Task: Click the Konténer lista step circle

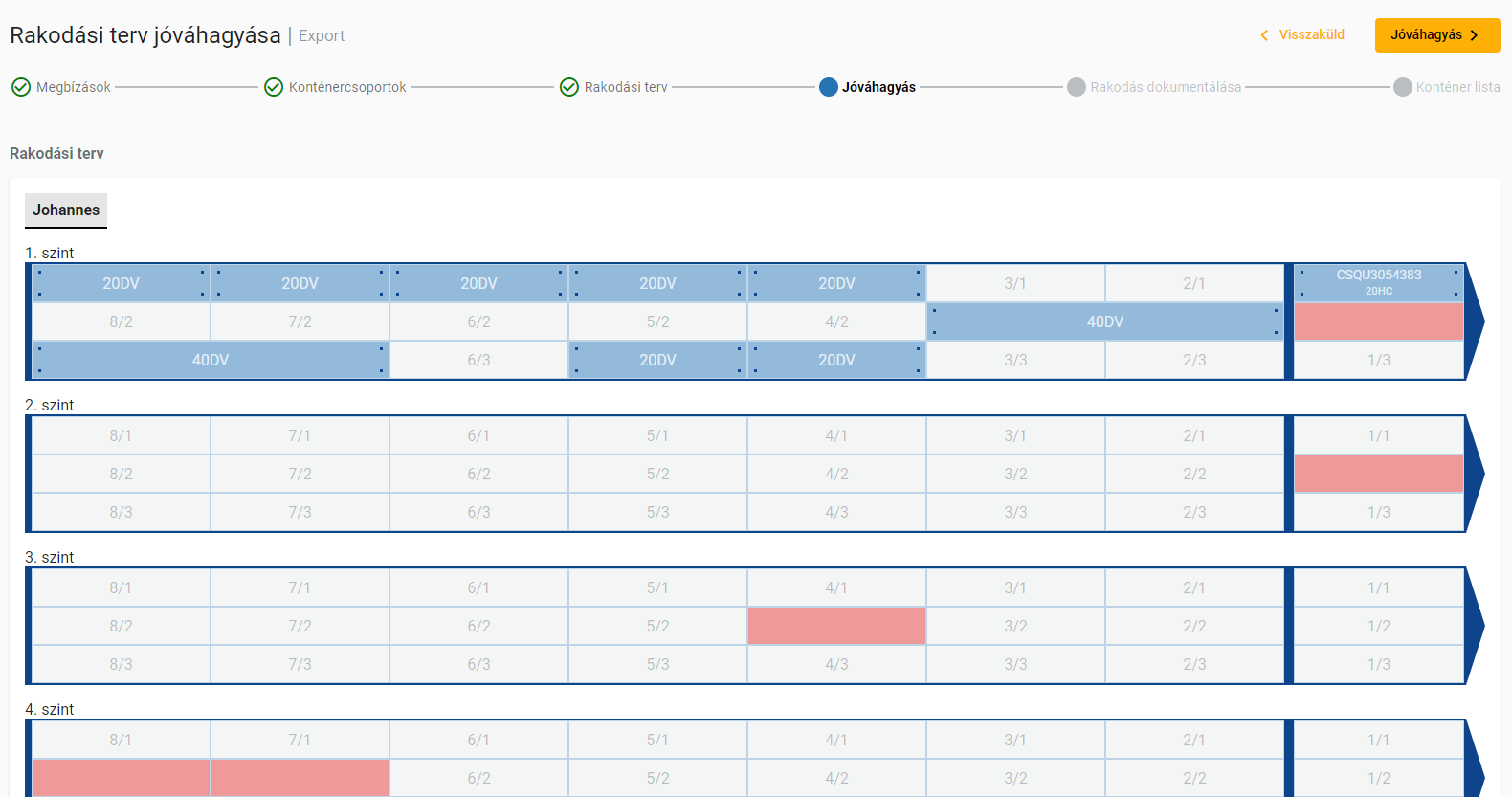Action: (x=1403, y=87)
